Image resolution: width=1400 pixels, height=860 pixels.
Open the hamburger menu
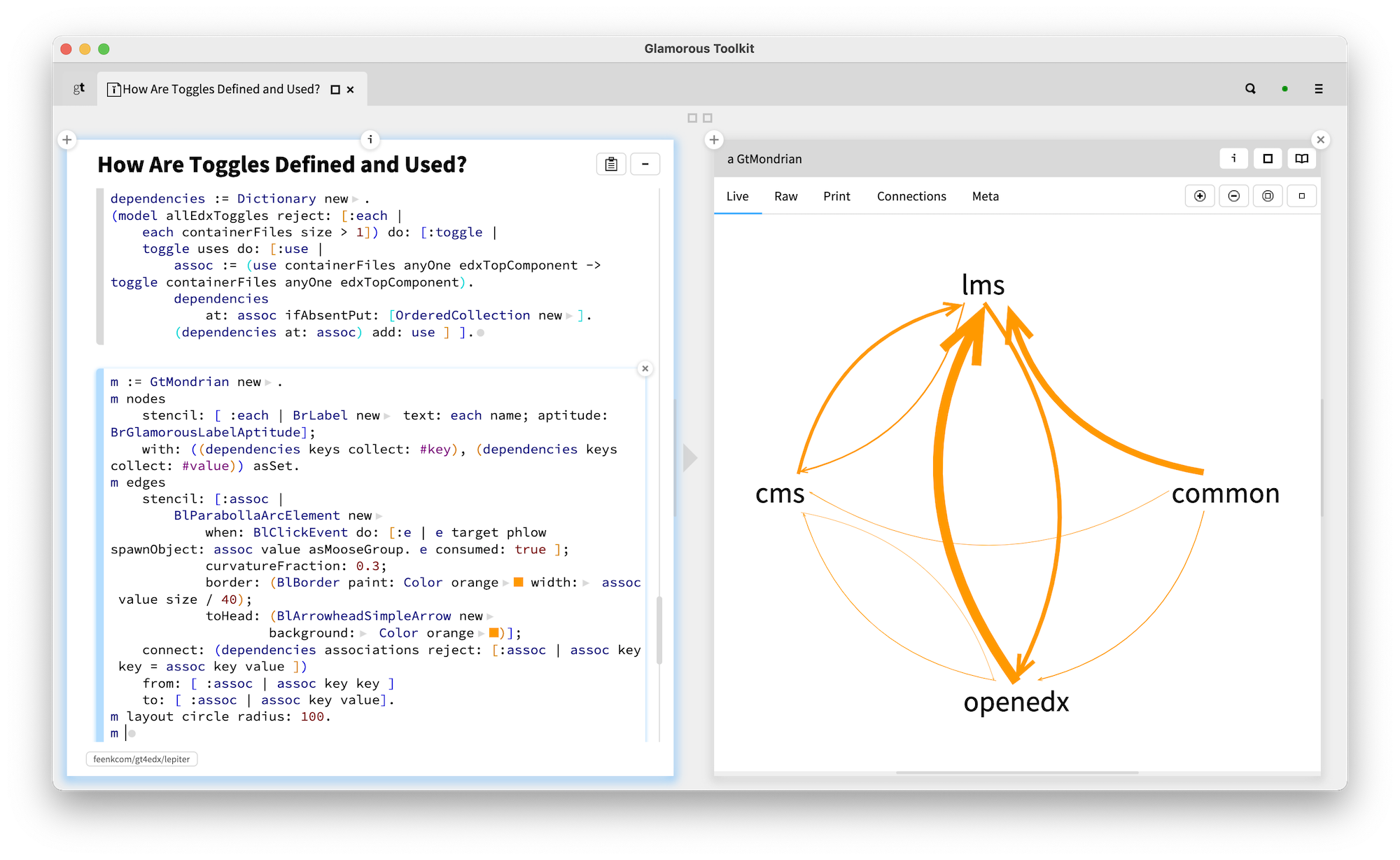[x=1319, y=89]
